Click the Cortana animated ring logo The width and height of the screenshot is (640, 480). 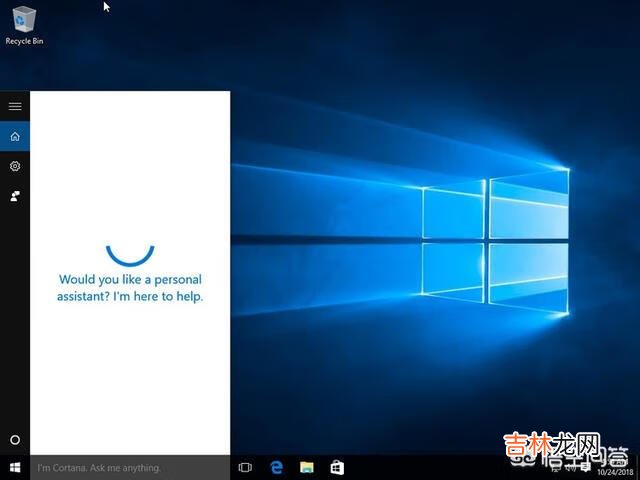(130, 250)
